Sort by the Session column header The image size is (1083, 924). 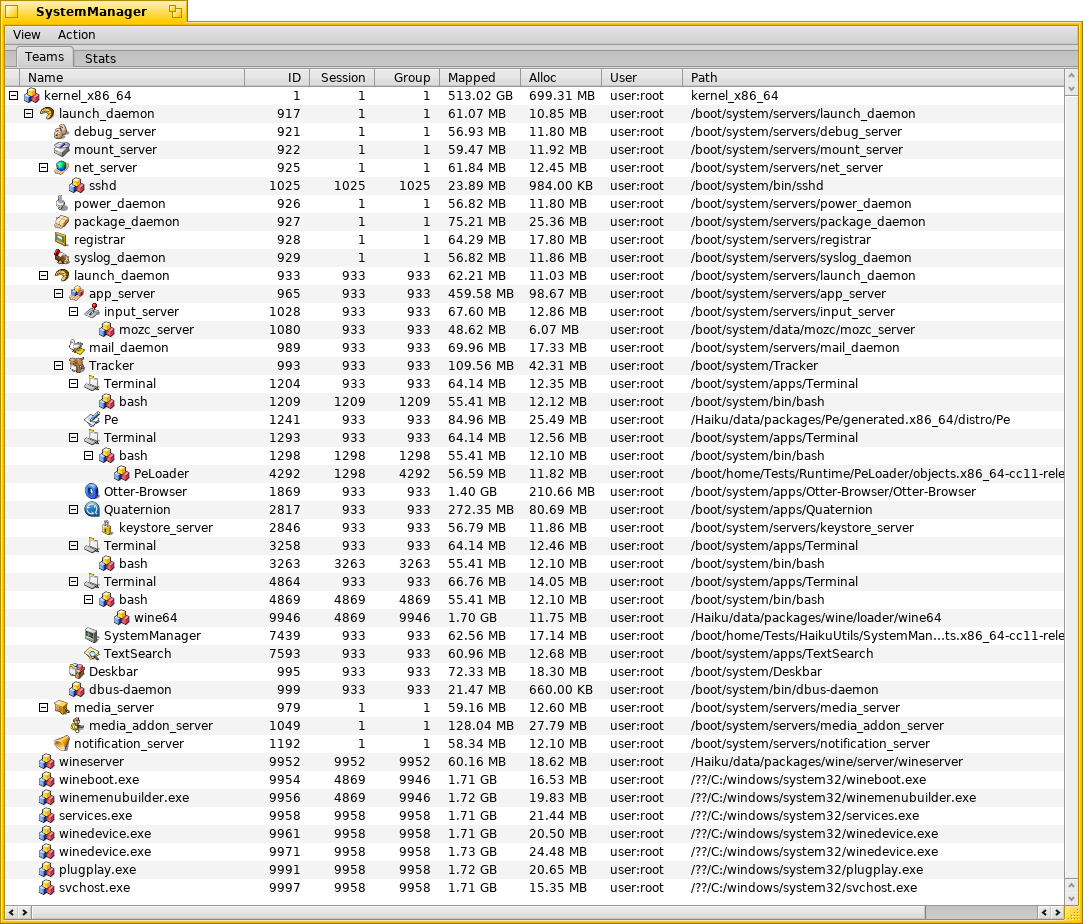[x=342, y=77]
